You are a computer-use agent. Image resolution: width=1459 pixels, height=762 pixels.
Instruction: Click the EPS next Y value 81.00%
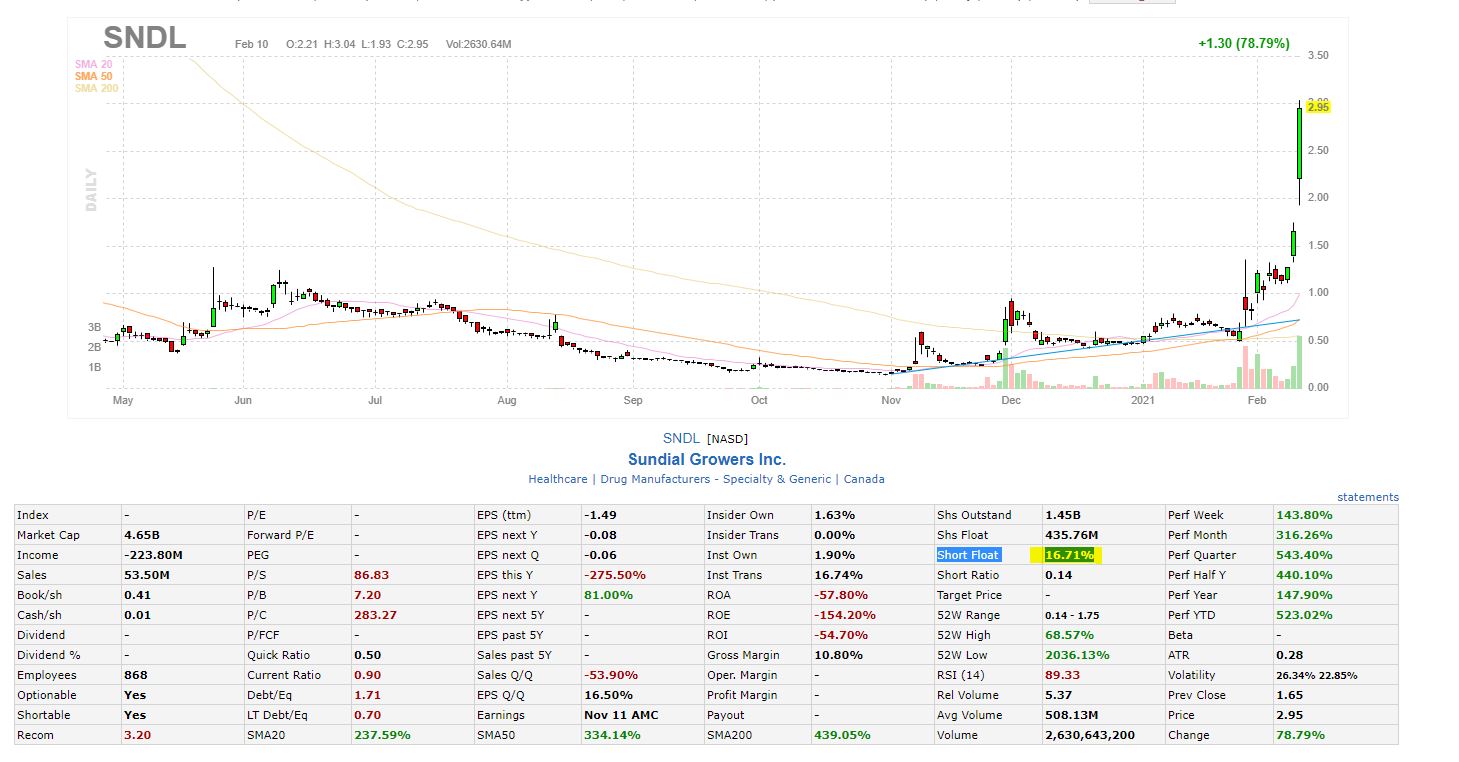point(609,595)
